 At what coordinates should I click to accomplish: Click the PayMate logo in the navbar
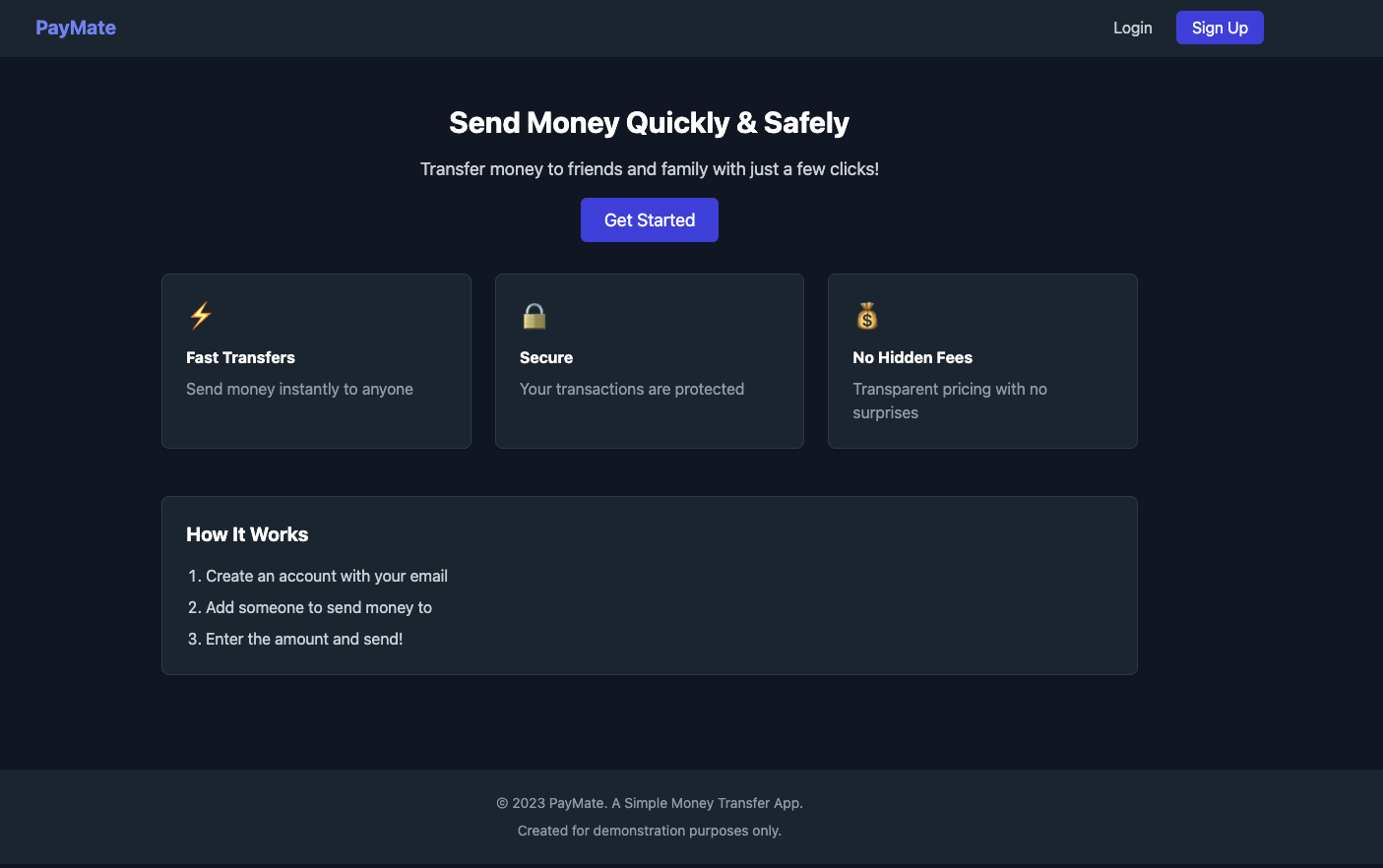coord(75,28)
